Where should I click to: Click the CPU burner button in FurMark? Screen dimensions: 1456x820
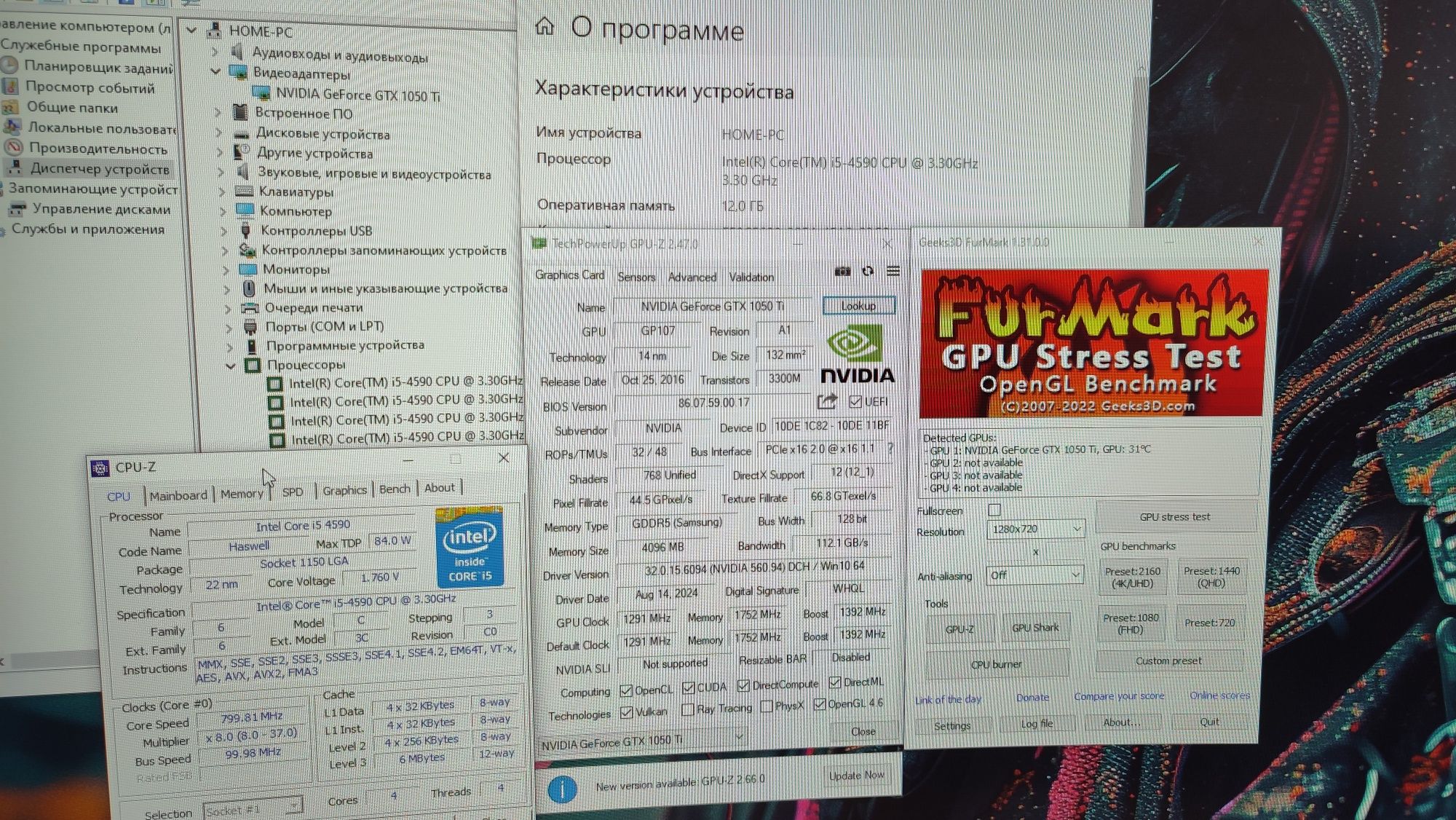click(x=997, y=664)
